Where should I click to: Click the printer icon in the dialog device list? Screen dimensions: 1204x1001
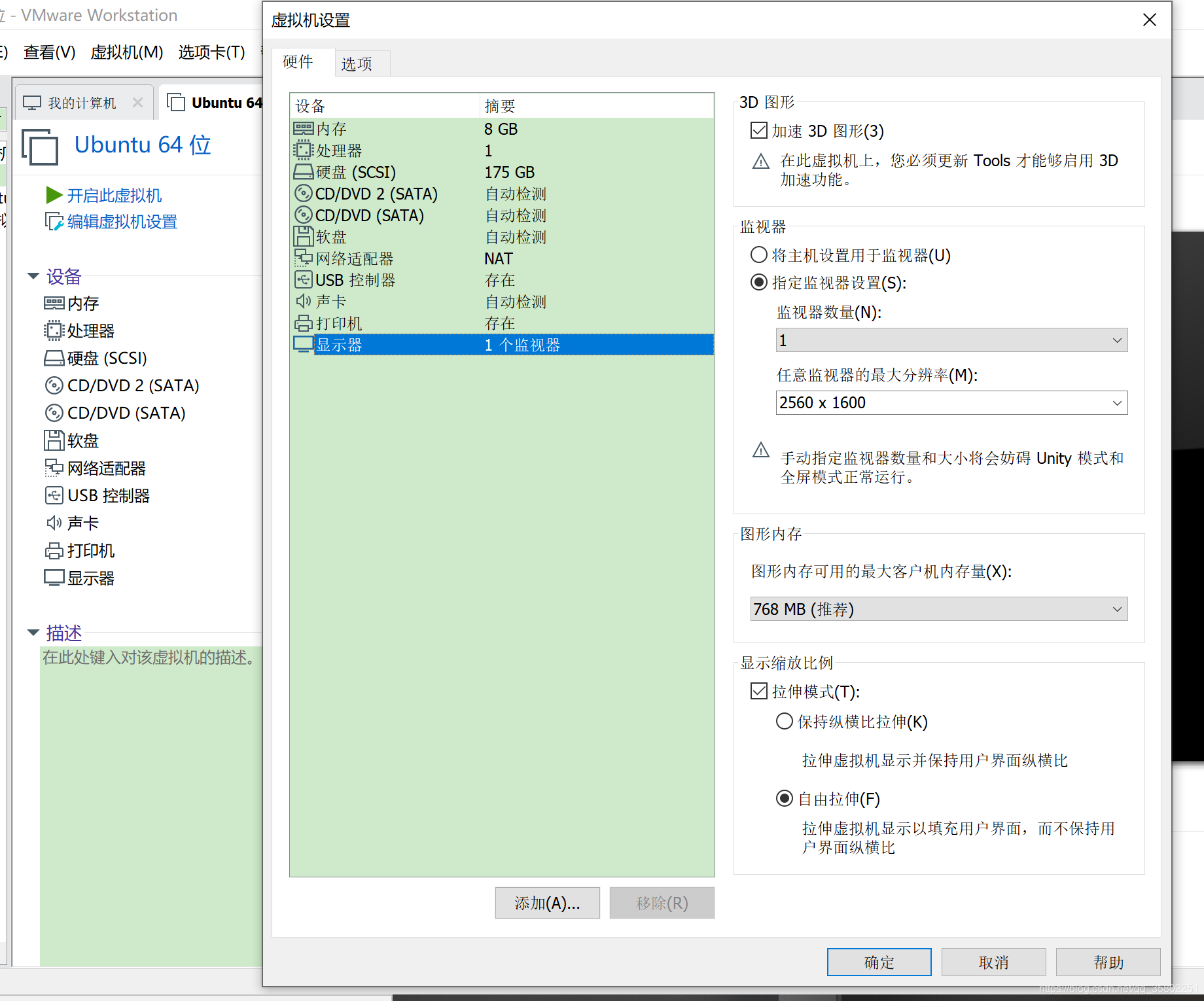coord(303,323)
